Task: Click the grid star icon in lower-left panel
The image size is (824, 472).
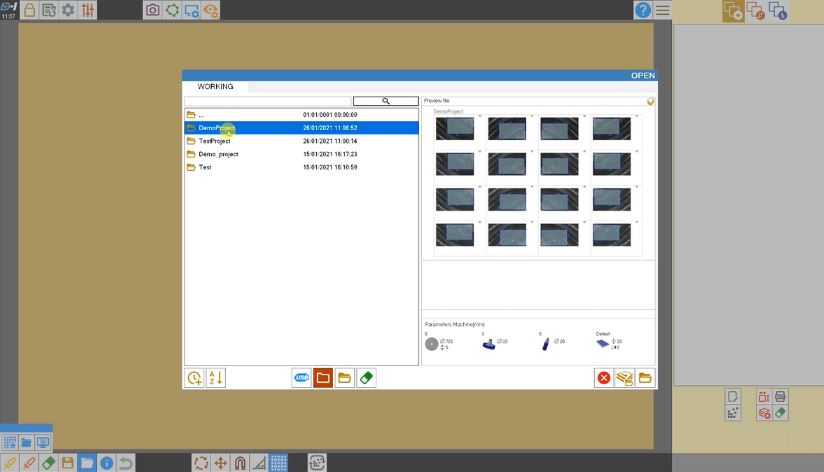Action: [9, 443]
